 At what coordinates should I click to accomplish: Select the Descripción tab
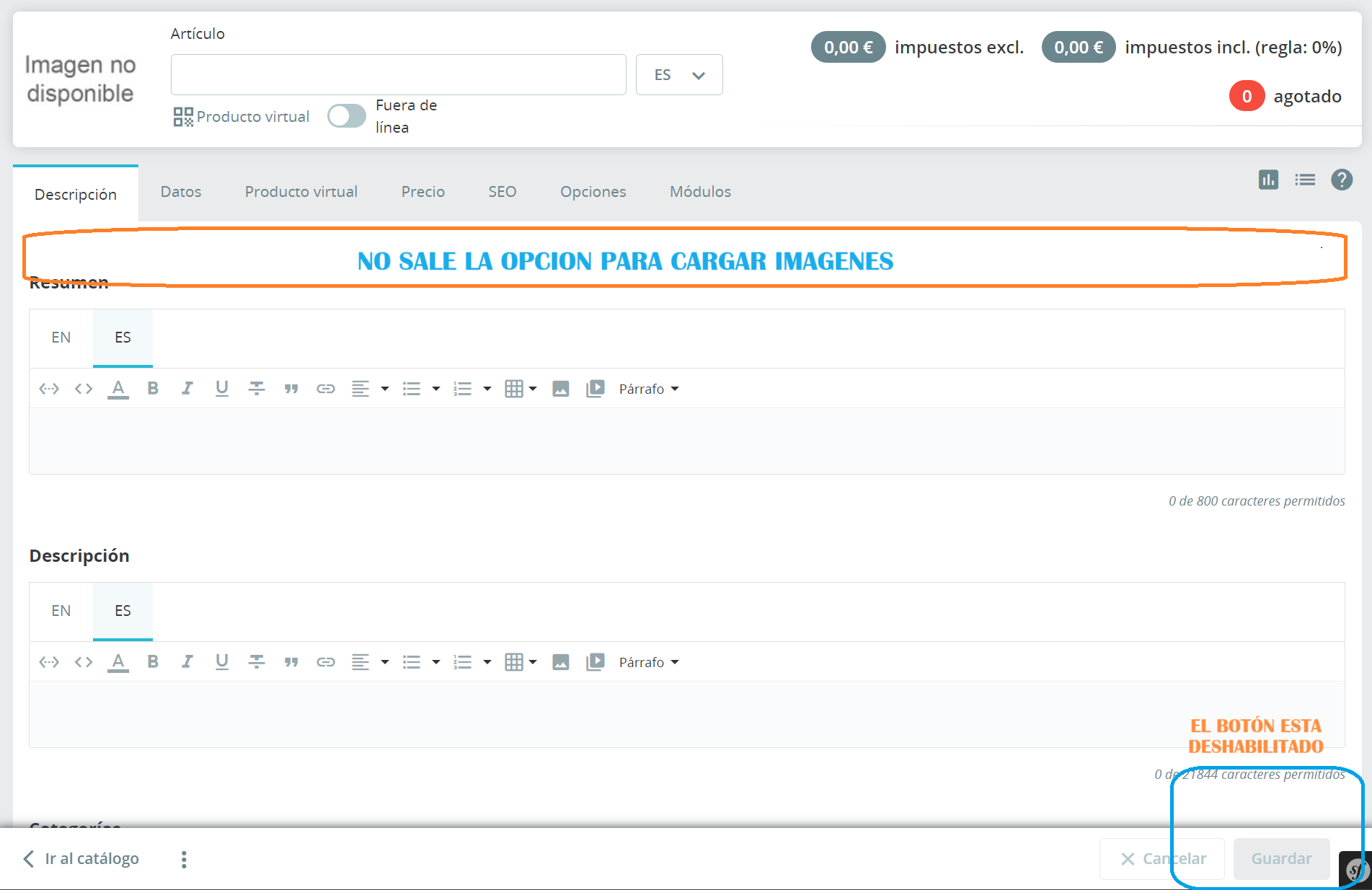pos(76,194)
